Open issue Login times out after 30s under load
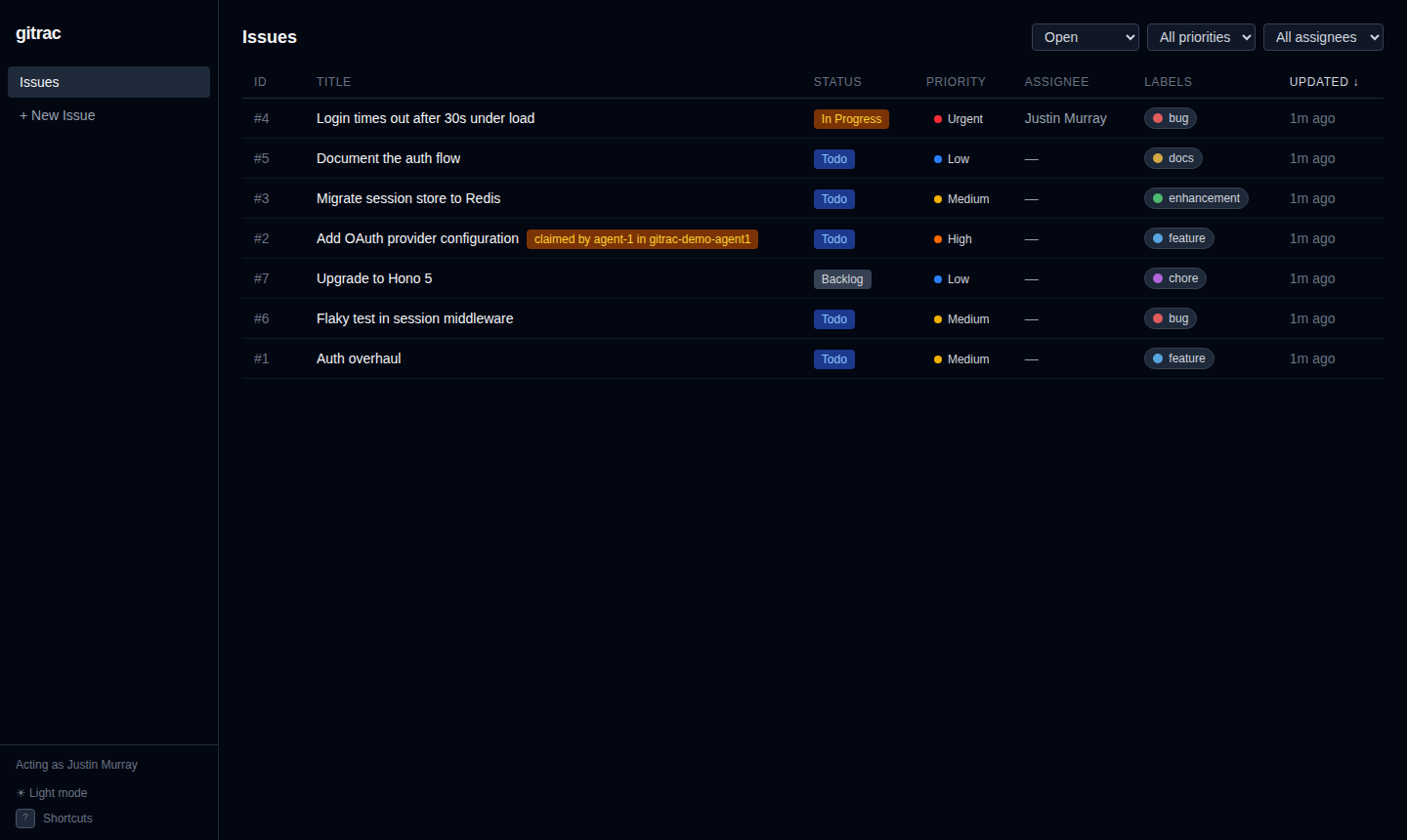This screenshot has height=840, width=1407. click(x=425, y=118)
